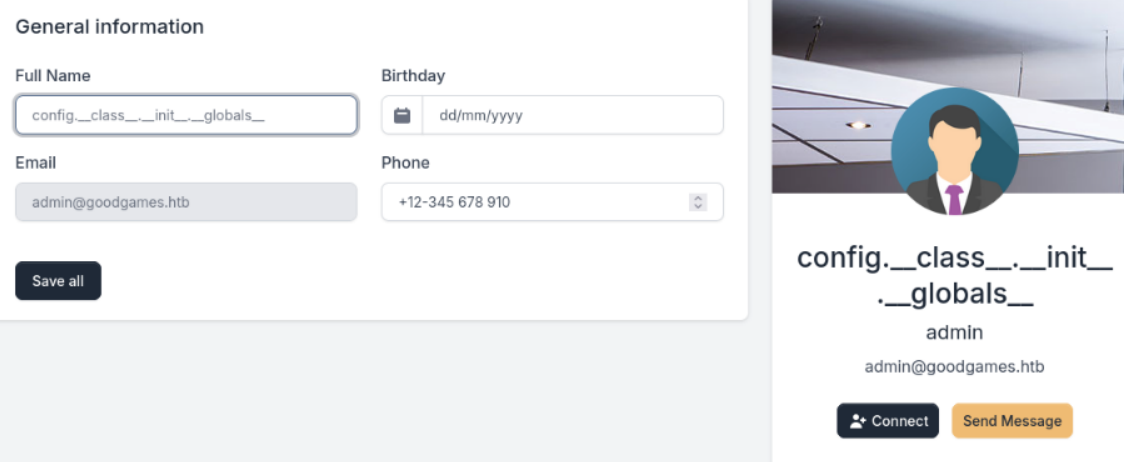1124x462 pixels.
Task: Click the user avatar profile picture
Action: [x=954, y=151]
